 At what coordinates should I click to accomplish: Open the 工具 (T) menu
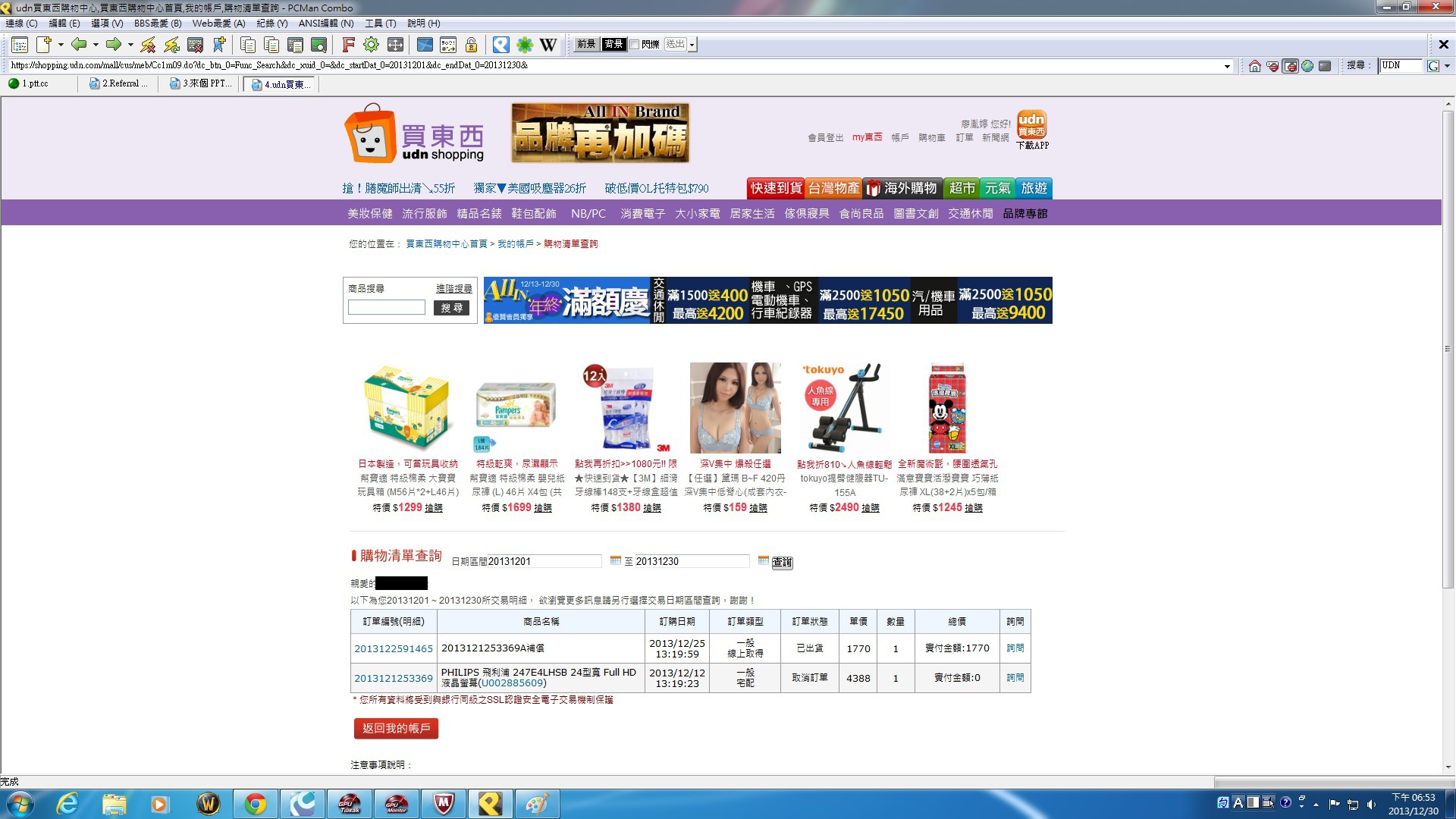tap(380, 24)
